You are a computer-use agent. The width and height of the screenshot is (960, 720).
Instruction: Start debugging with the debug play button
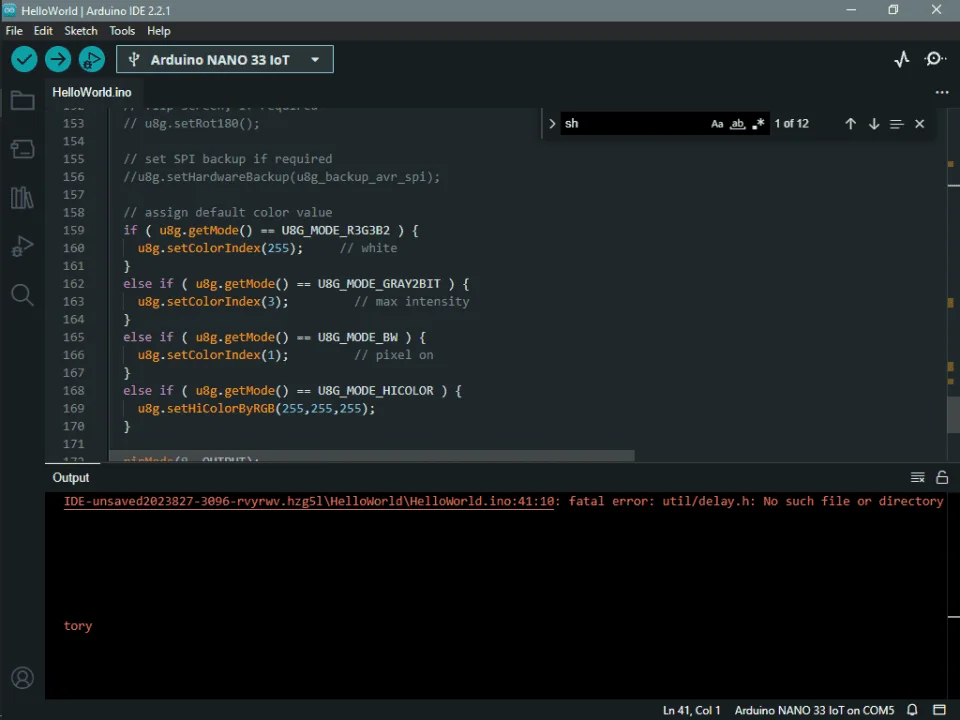(x=92, y=59)
